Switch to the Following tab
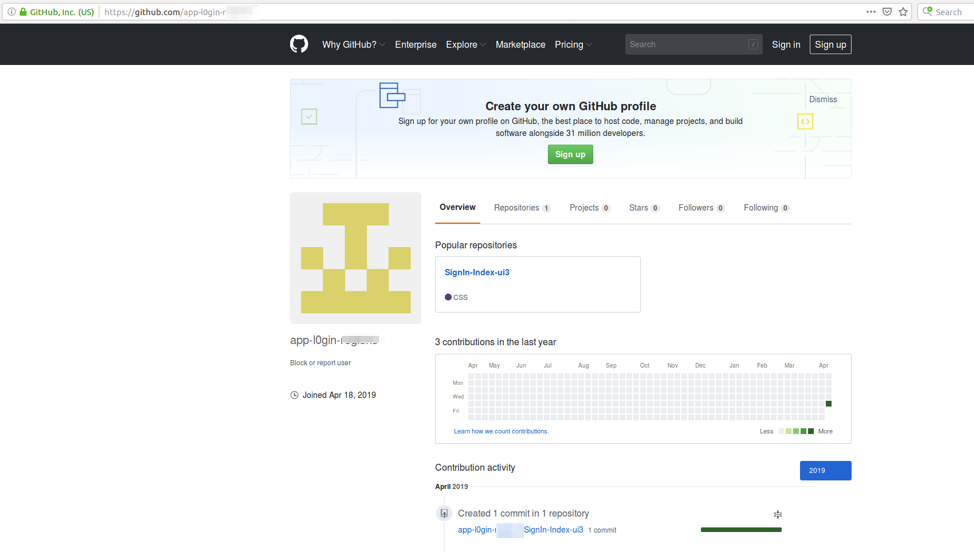974x552 pixels. tap(767, 208)
